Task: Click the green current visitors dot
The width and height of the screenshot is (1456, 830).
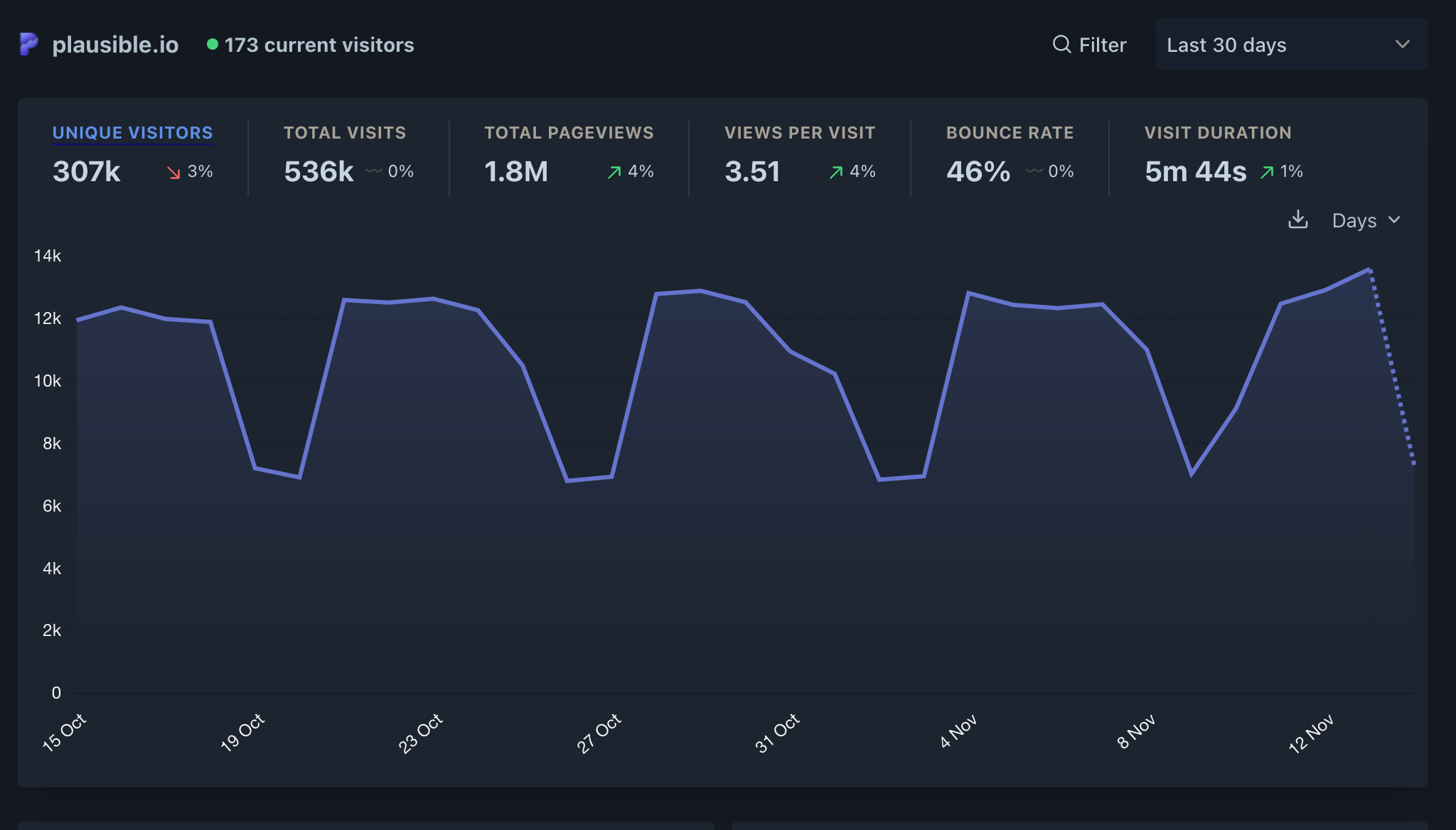Action: click(212, 44)
